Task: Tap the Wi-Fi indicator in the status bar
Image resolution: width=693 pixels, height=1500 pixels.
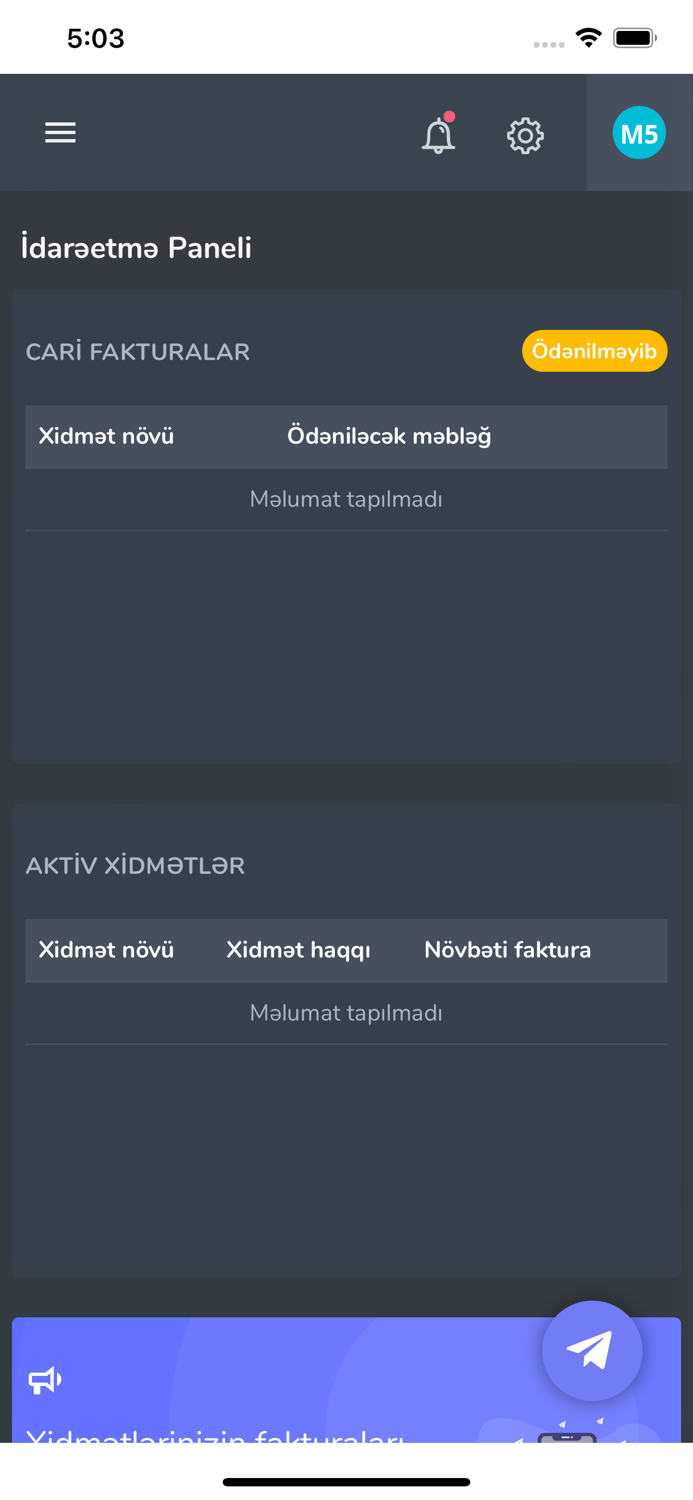Action: [588, 36]
